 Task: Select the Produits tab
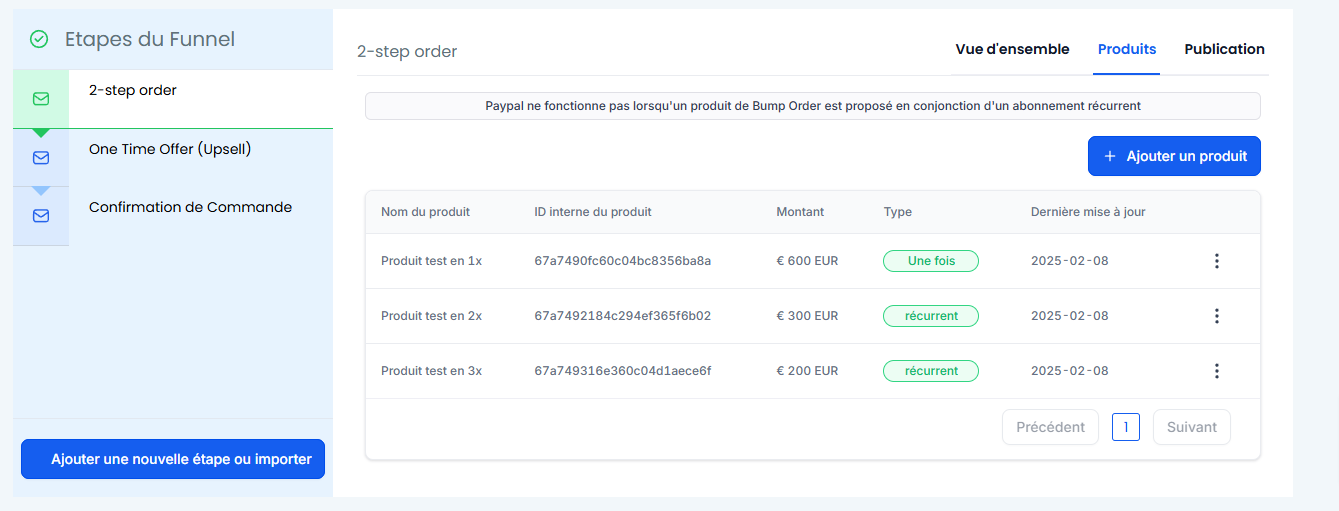click(1126, 49)
